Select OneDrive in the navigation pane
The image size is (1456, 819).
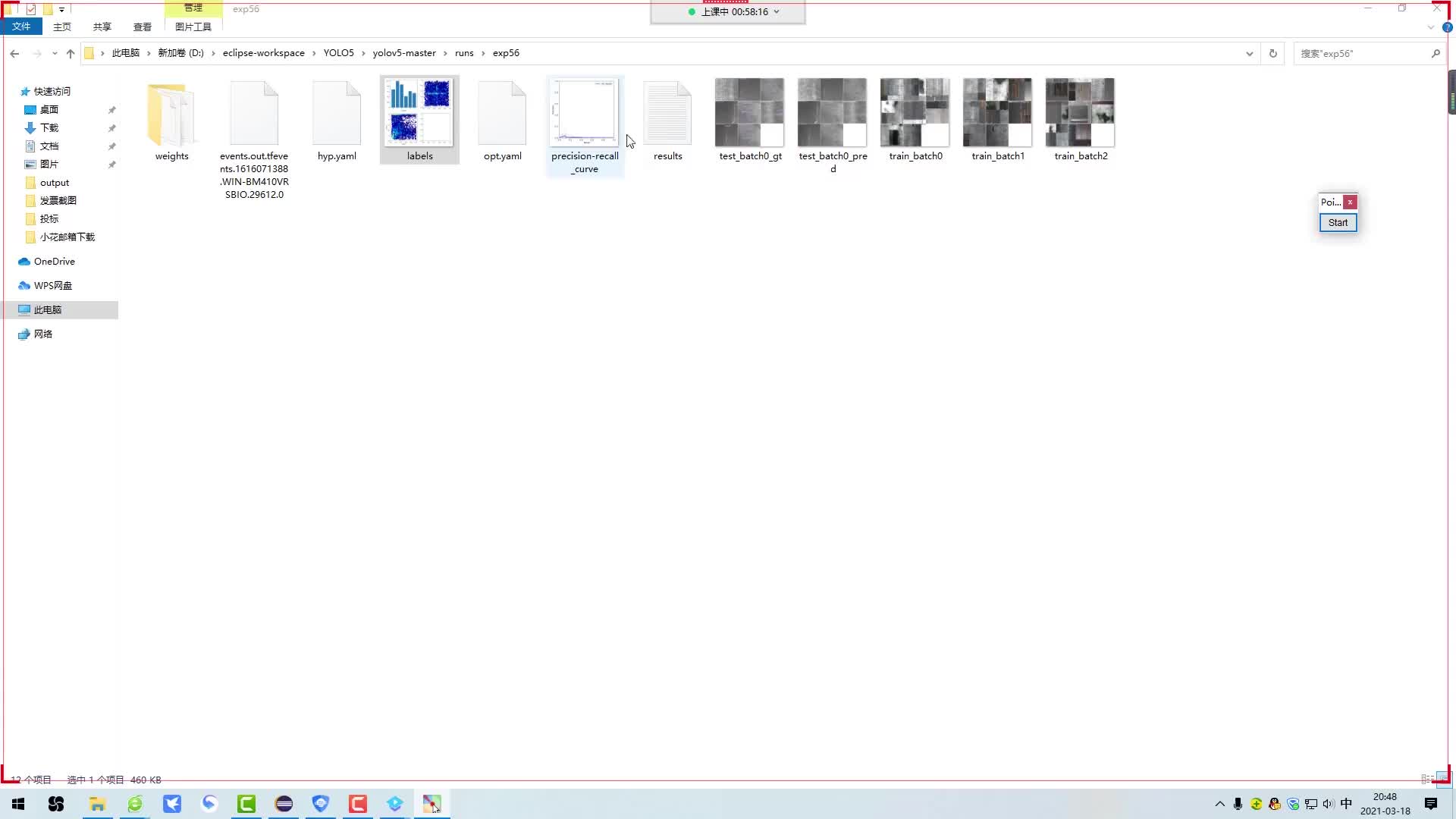(55, 261)
